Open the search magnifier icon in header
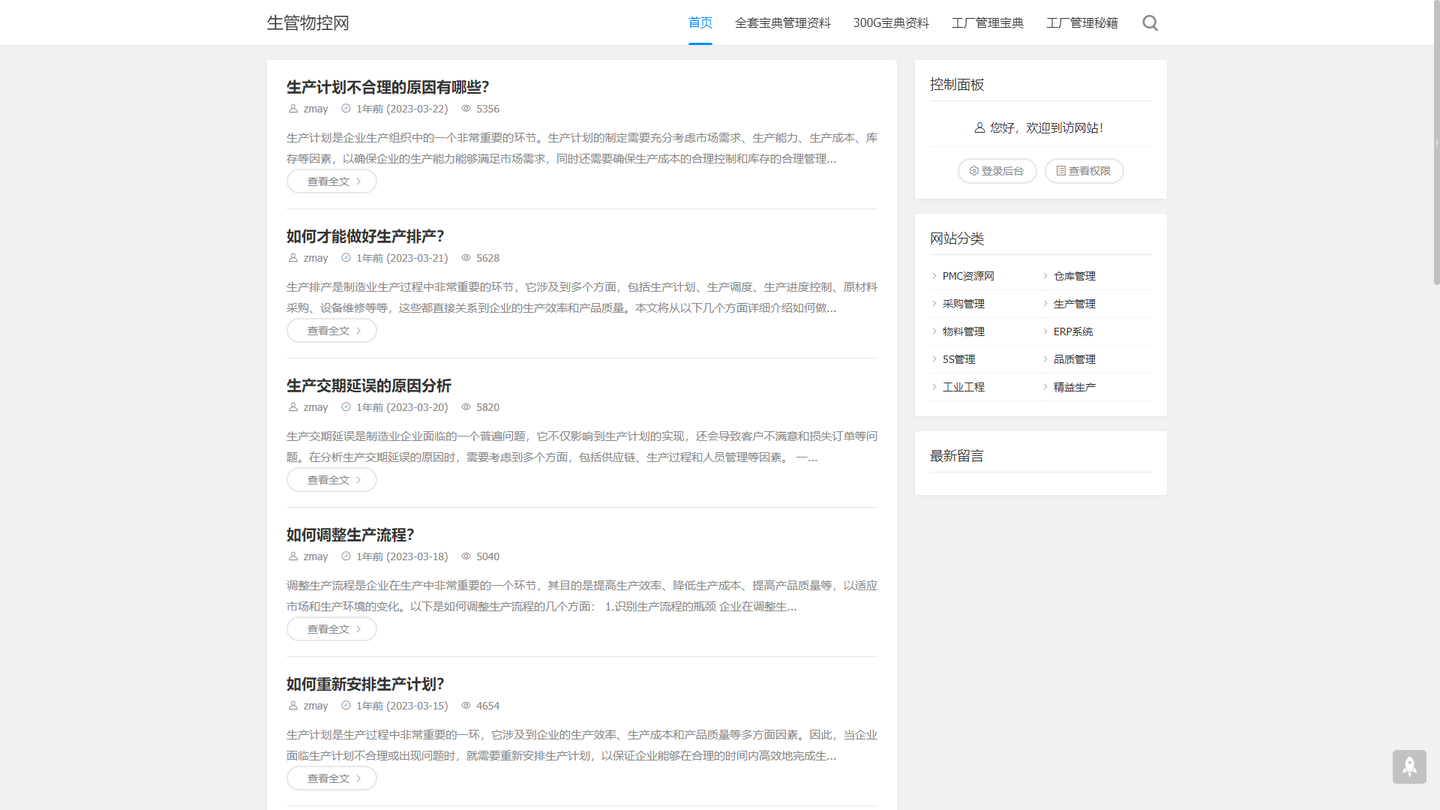 point(1150,23)
